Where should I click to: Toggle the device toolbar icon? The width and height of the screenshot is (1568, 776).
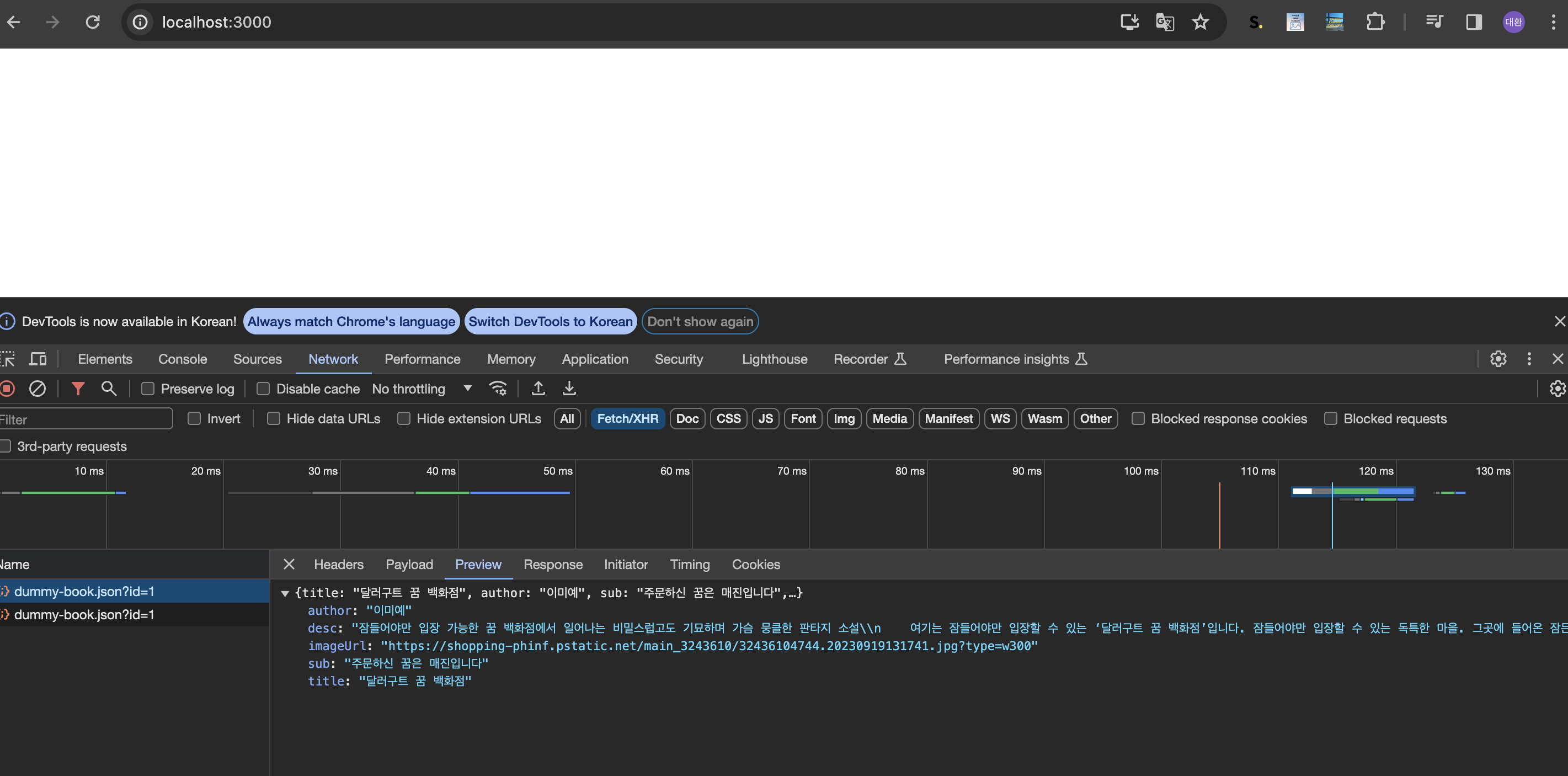(x=38, y=359)
